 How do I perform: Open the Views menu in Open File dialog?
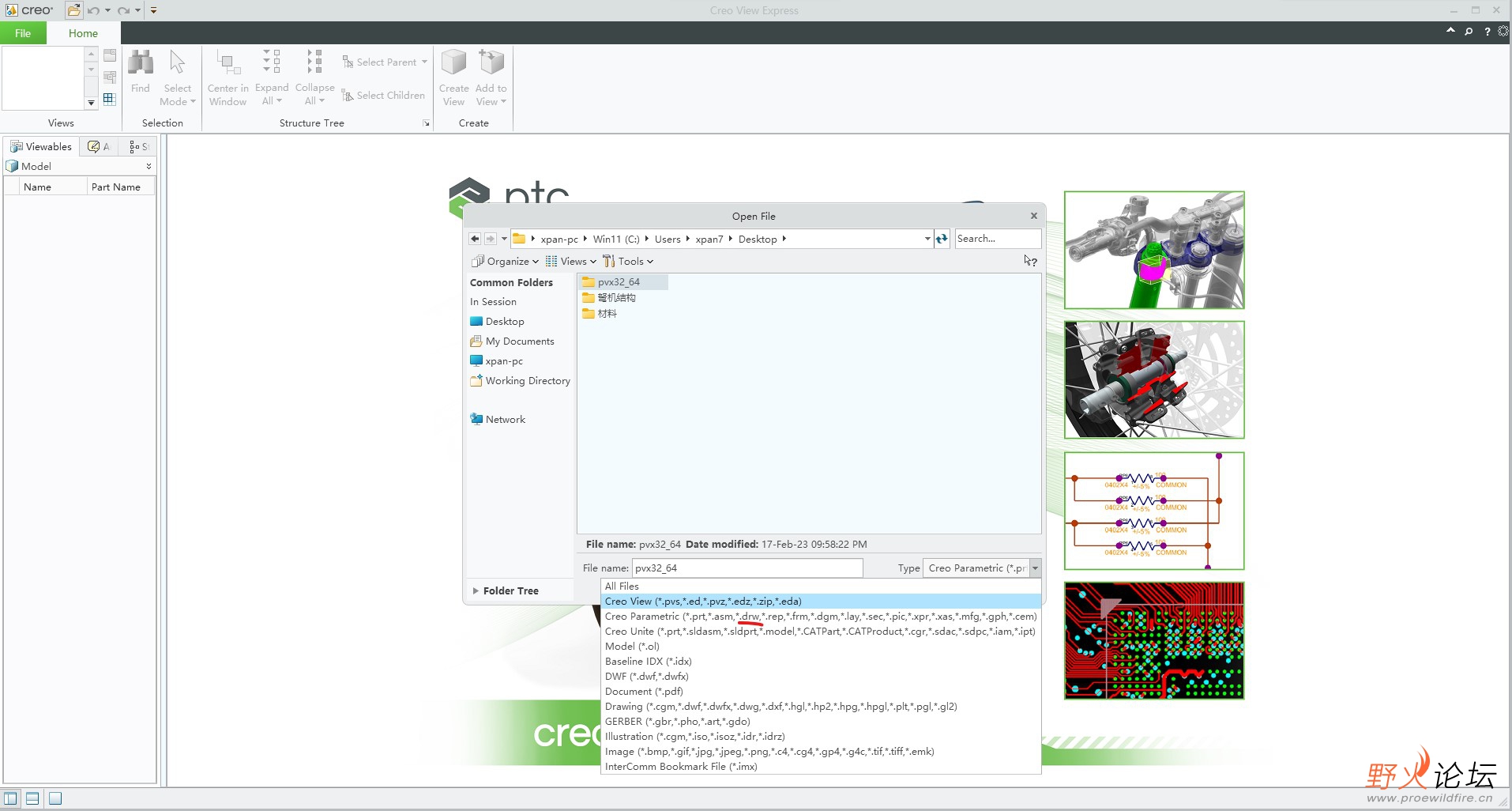pos(571,262)
